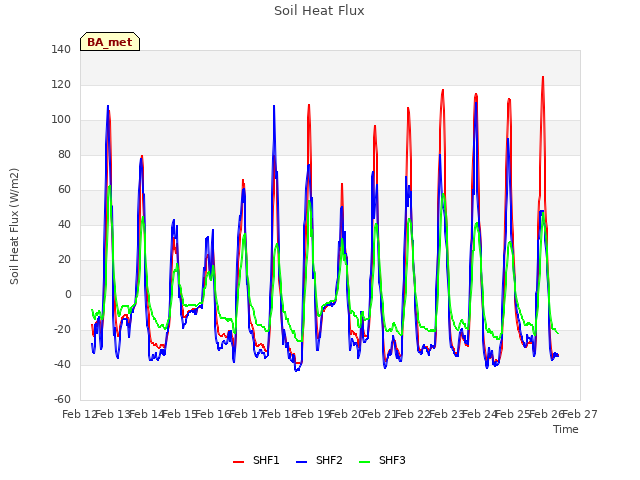Click the Feb 23 x-axis label
640x480 pixels.
click(x=447, y=414)
